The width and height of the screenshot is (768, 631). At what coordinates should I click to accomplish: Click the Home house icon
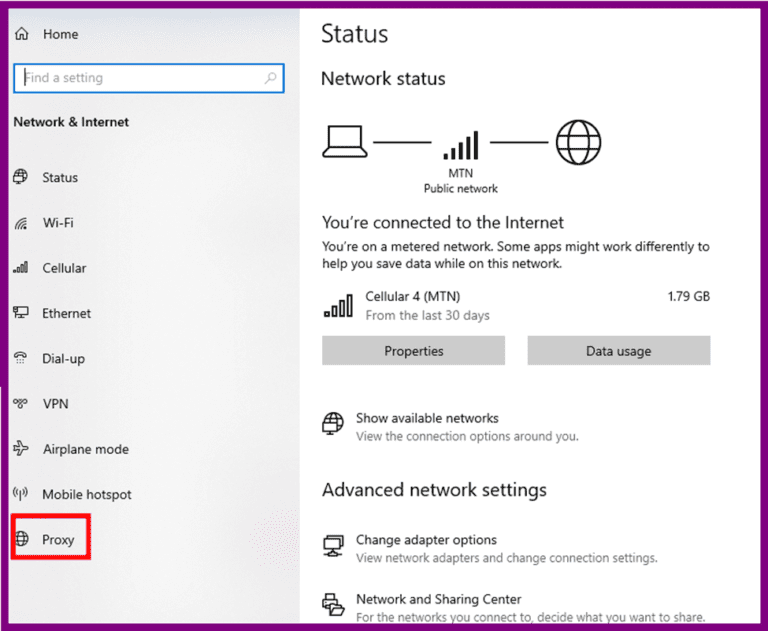point(21,34)
